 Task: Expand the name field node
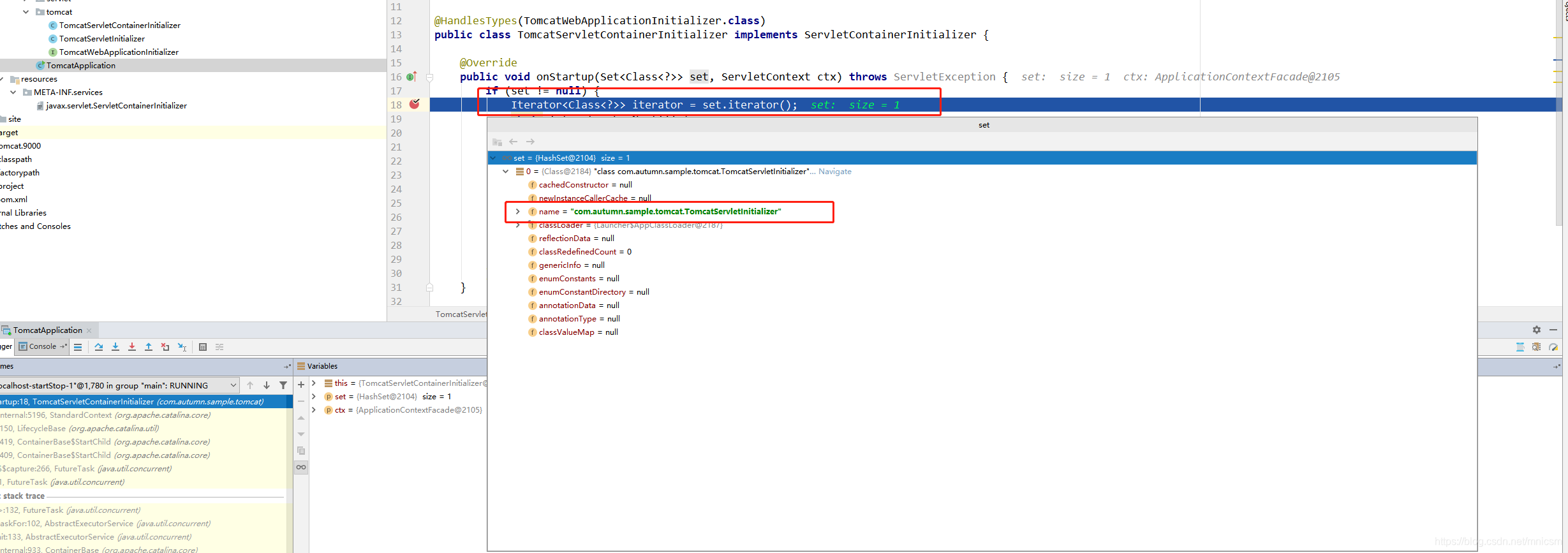(x=518, y=211)
